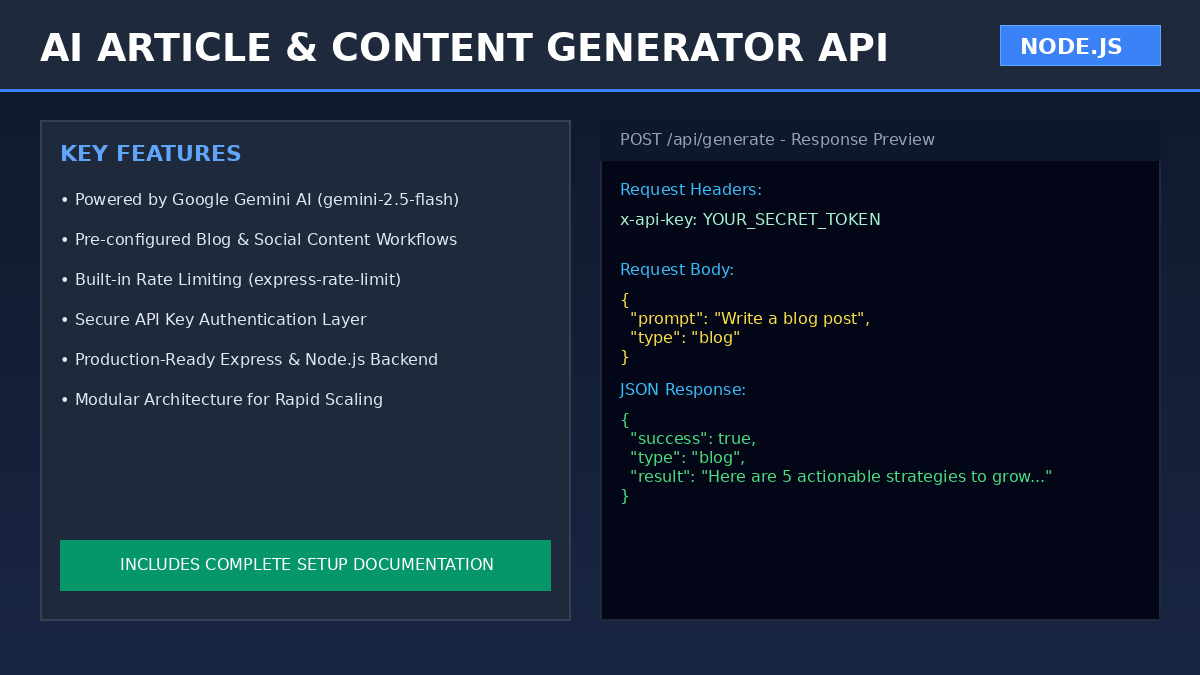Screen dimensions: 1200x675
Task: Select the "success": true line
Action: point(693,439)
